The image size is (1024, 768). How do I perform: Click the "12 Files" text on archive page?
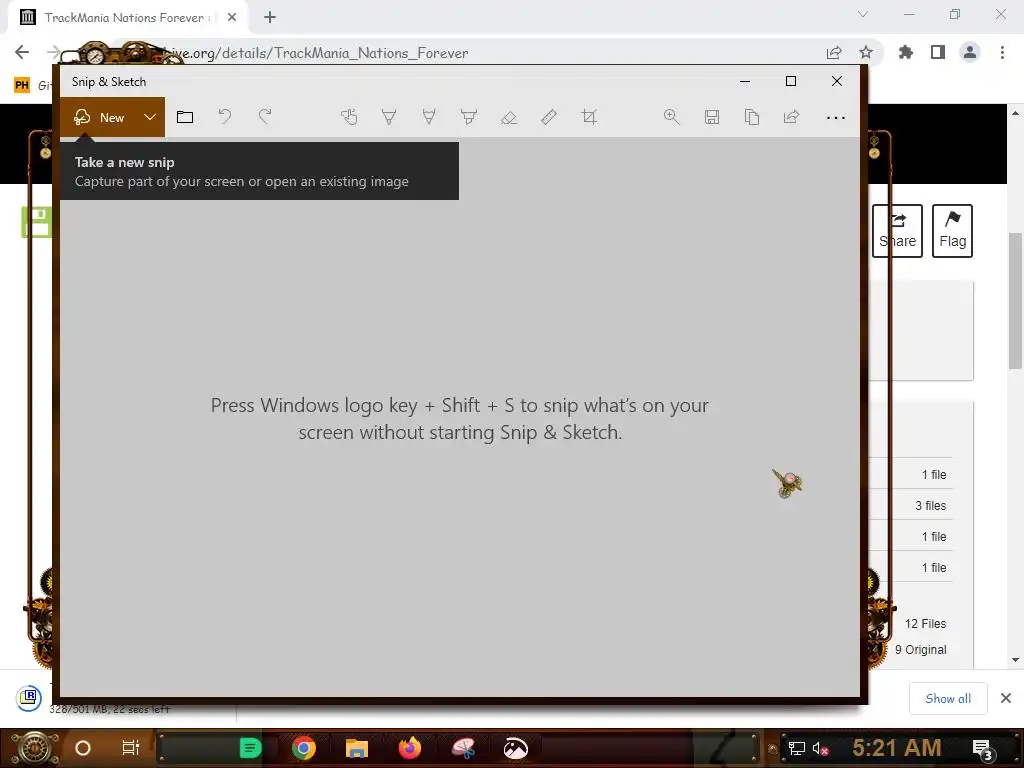coord(925,624)
